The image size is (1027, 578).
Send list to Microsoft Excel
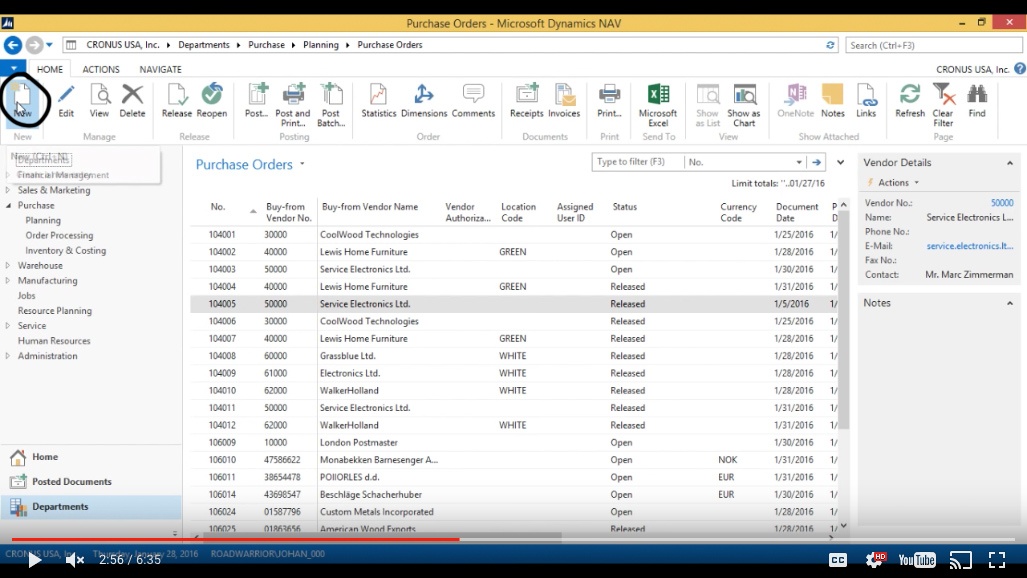(658, 105)
